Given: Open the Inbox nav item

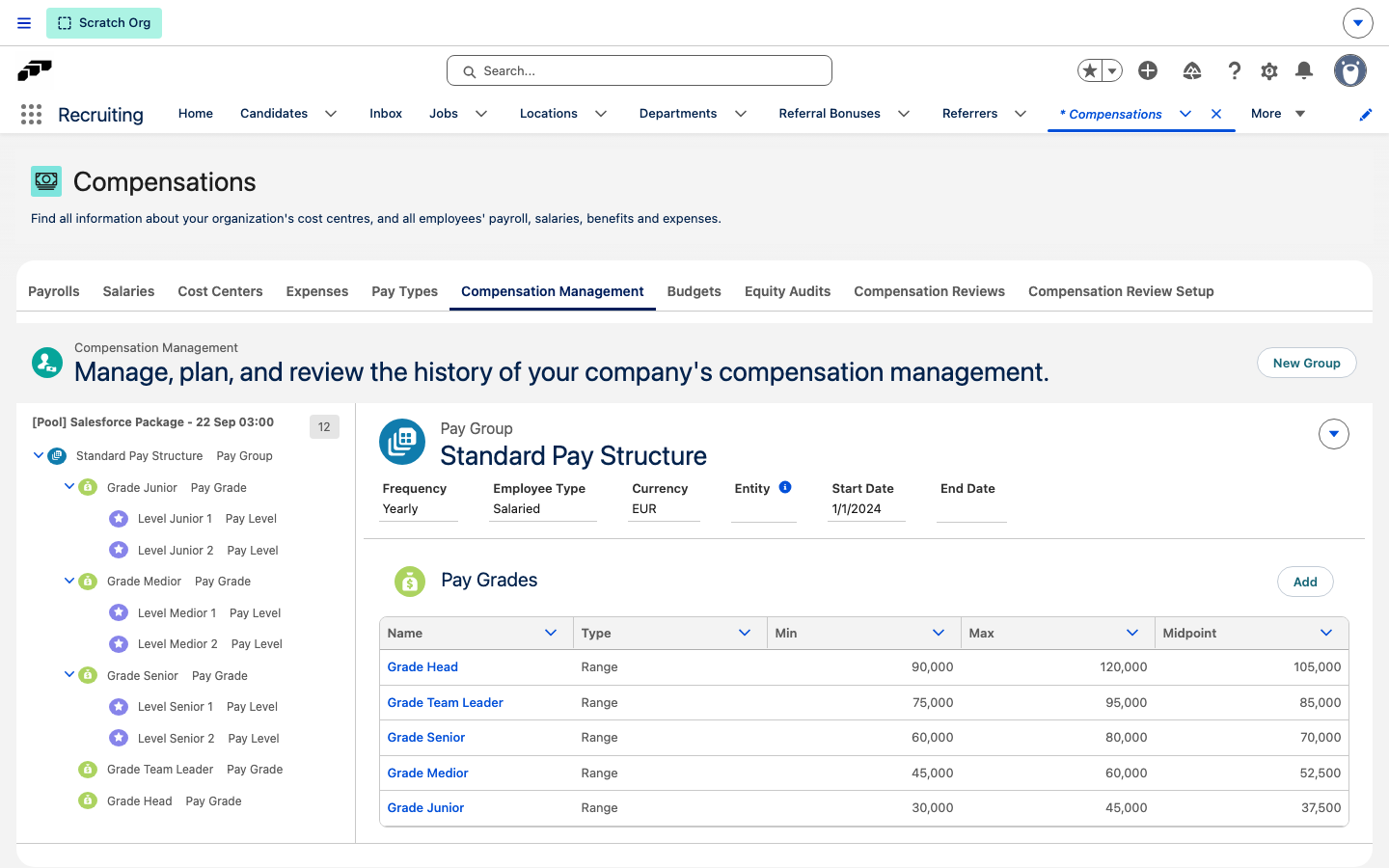Looking at the screenshot, I should [386, 114].
